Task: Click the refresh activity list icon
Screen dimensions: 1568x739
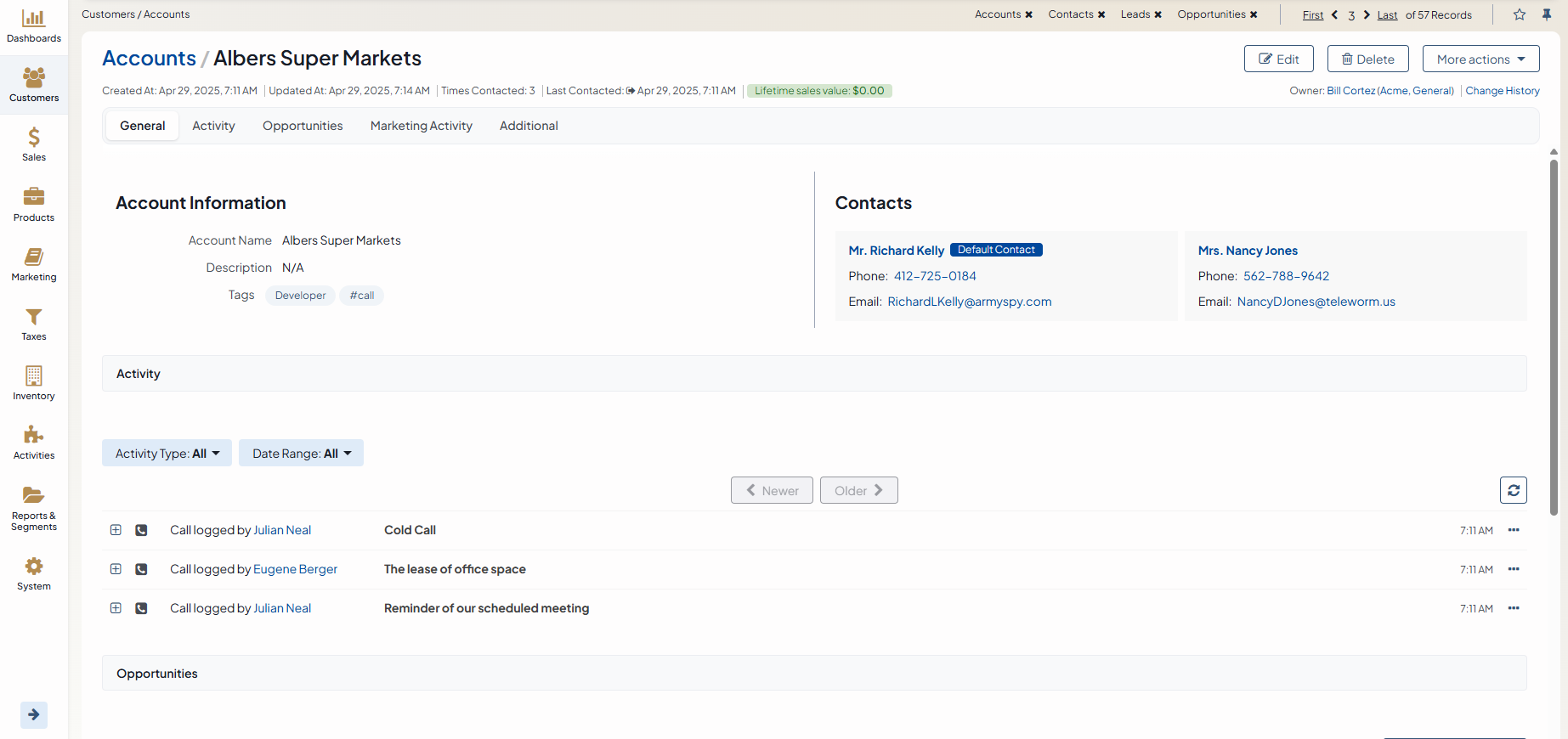Action: [1513, 490]
